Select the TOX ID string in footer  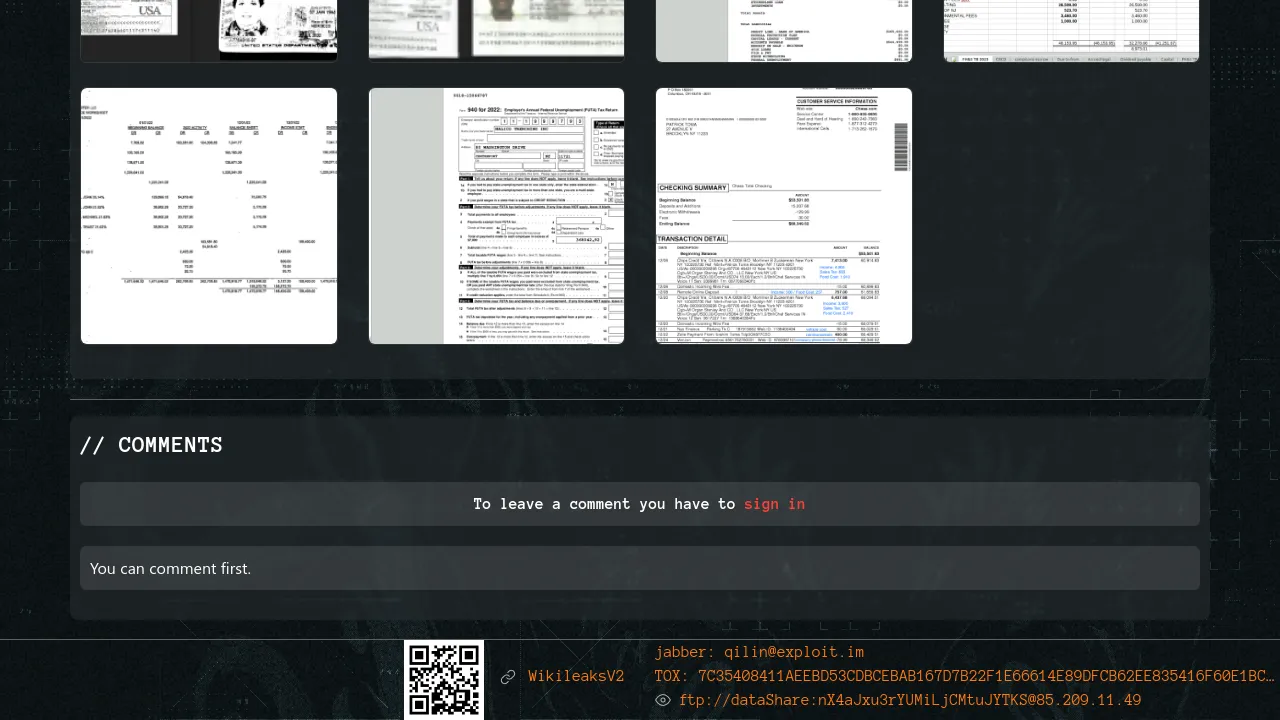[x=964, y=676]
